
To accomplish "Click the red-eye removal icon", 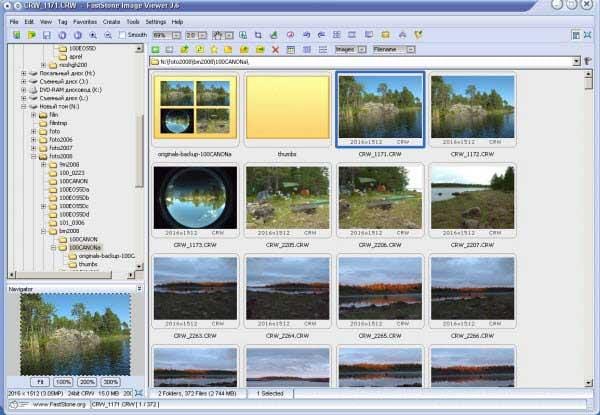I will click(x=290, y=35).
